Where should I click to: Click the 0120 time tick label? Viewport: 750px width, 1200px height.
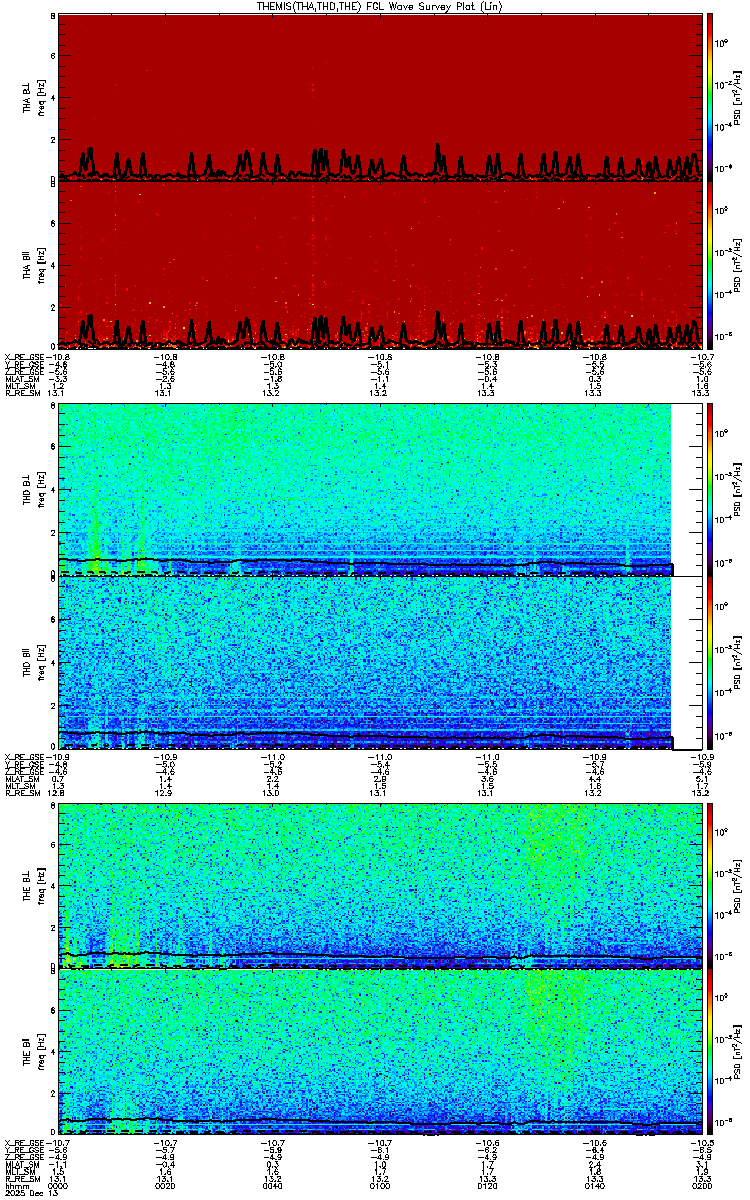[486, 1185]
